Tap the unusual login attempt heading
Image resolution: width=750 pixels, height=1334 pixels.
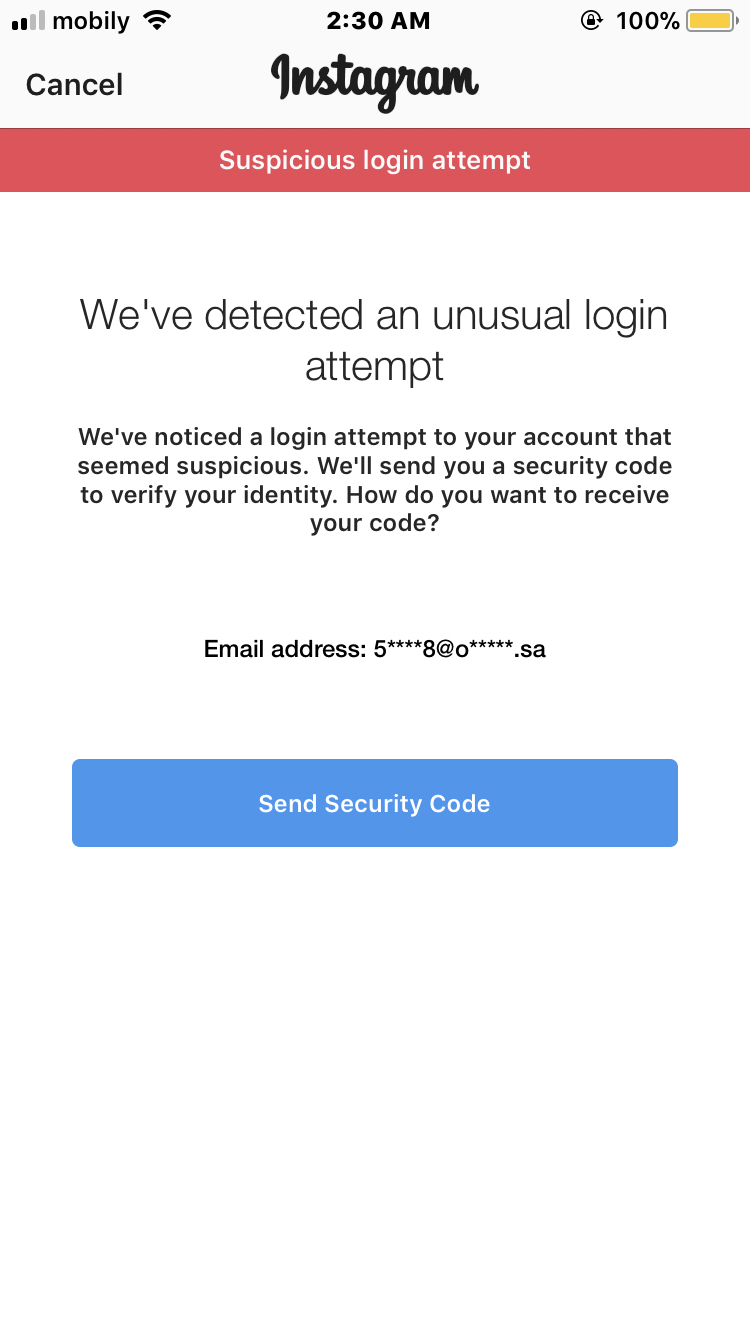374,341
